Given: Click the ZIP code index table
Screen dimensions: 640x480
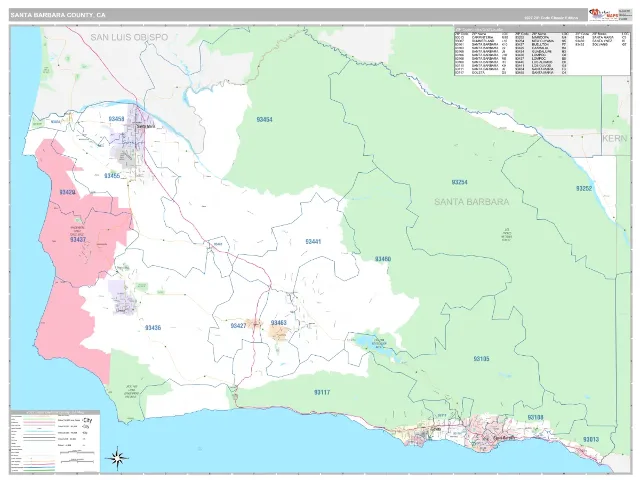Looking at the screenshot, I should click(x=542, y=51).
